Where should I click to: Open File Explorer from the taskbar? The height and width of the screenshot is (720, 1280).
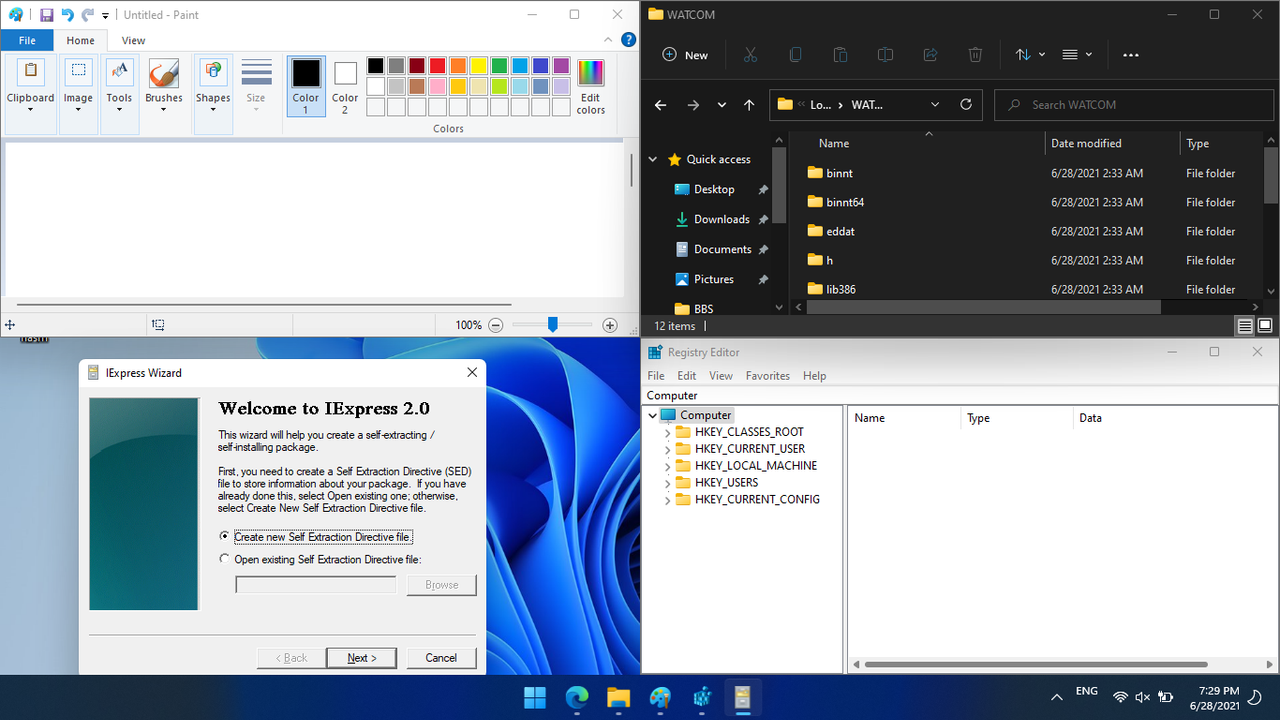(619, 697)
